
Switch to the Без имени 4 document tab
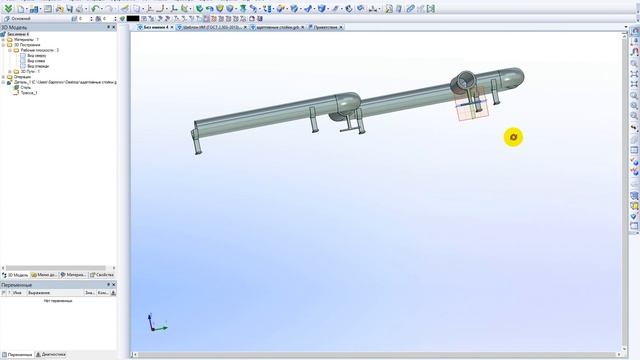click(156, 27)
